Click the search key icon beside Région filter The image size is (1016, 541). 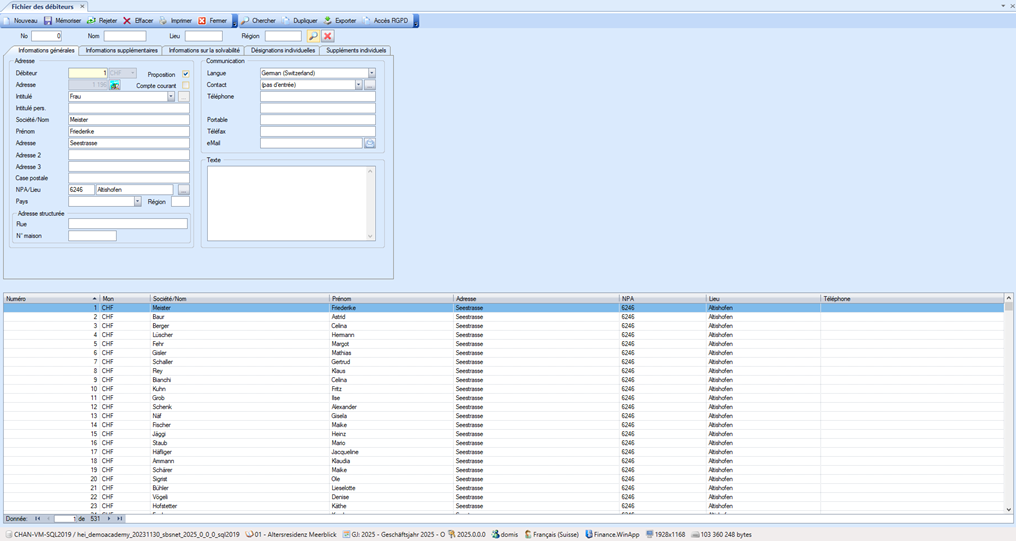tap(313, 36)
